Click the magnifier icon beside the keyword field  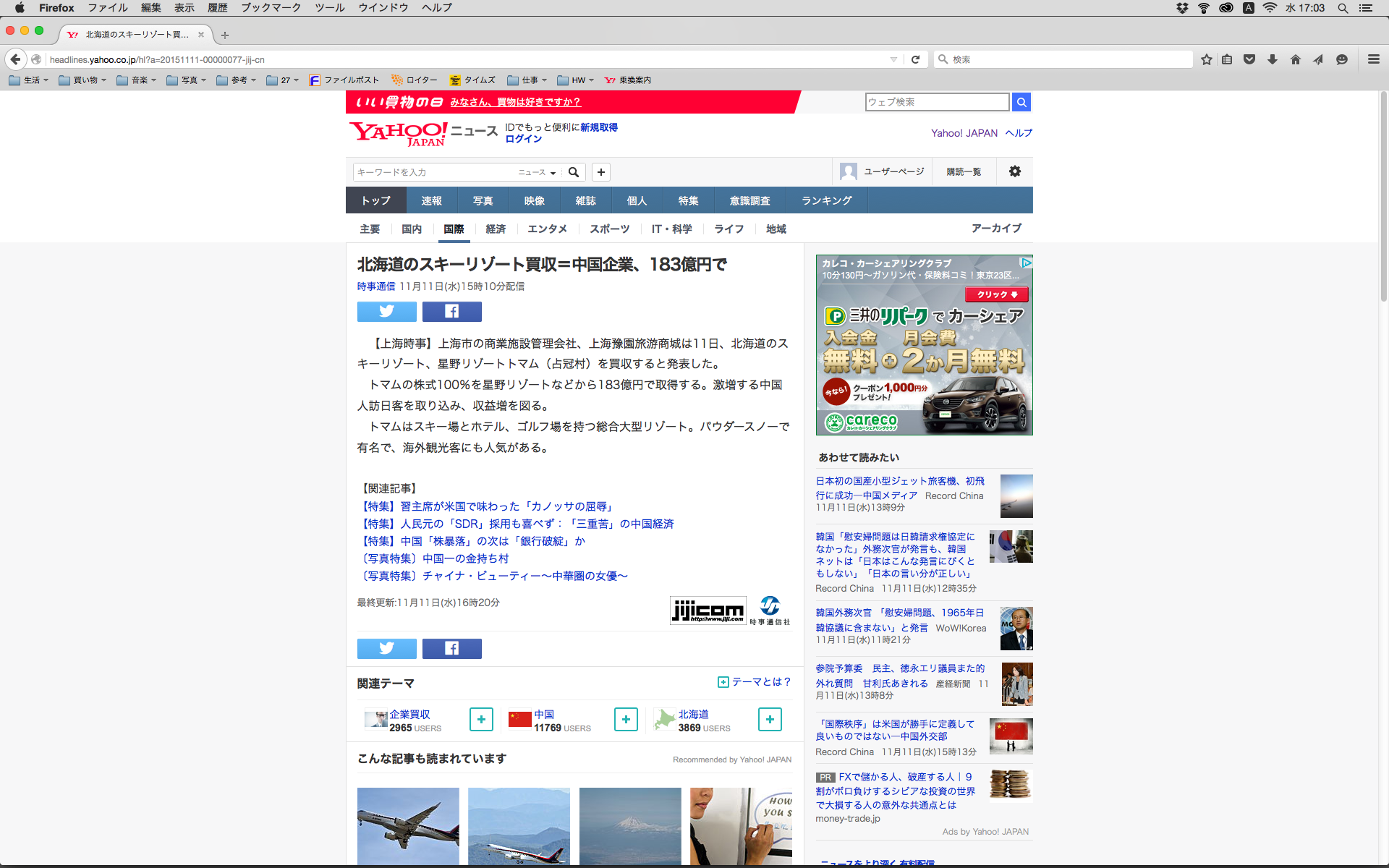pos(574,172)
